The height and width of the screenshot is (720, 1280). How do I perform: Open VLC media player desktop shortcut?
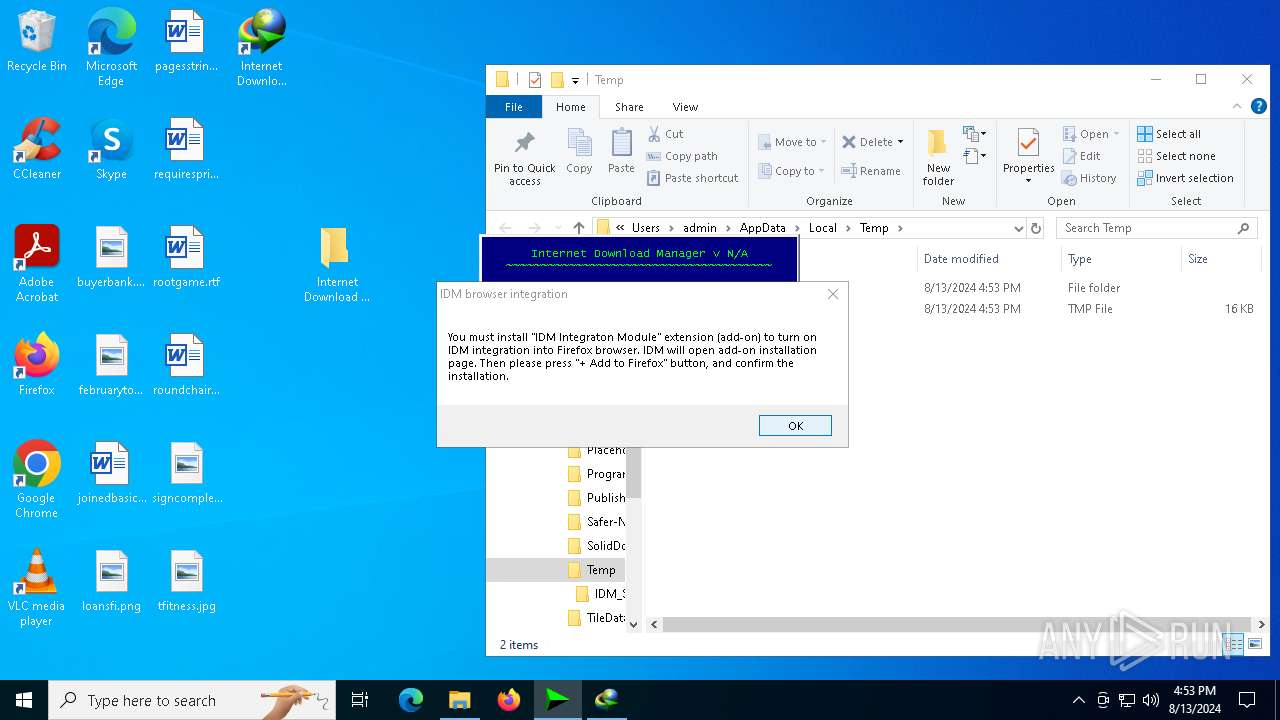click(37, 588)
